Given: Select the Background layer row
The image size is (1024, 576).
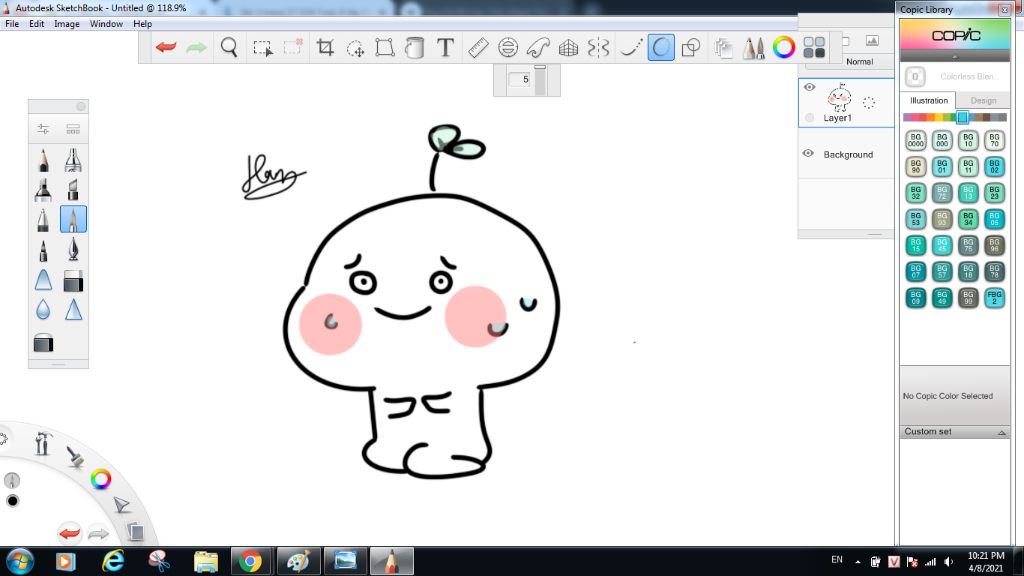Looking at the screenshot, I should [846, 154].
